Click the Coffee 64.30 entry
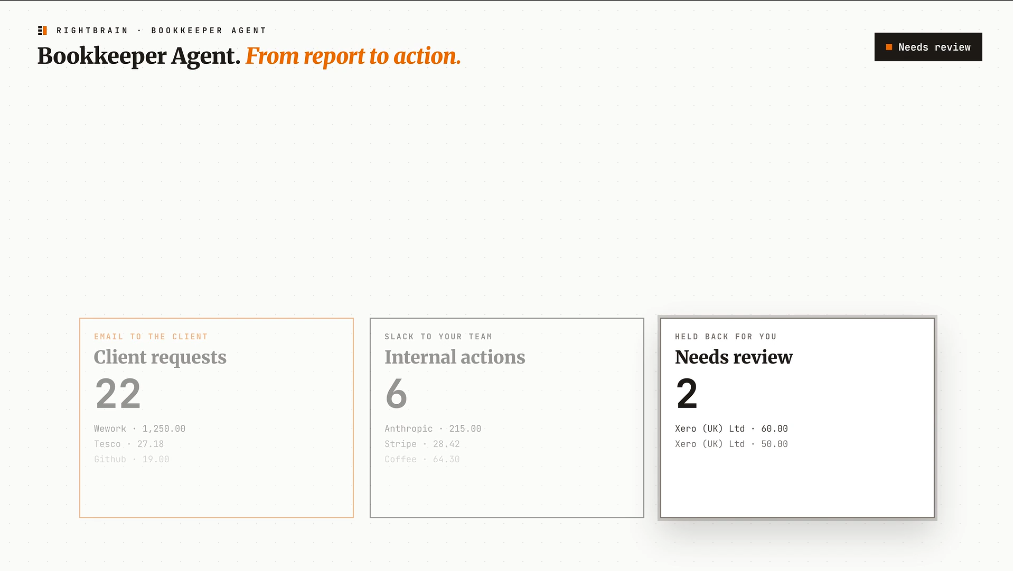The width and height of the screenshot is (1013, 571). point(422,459)
